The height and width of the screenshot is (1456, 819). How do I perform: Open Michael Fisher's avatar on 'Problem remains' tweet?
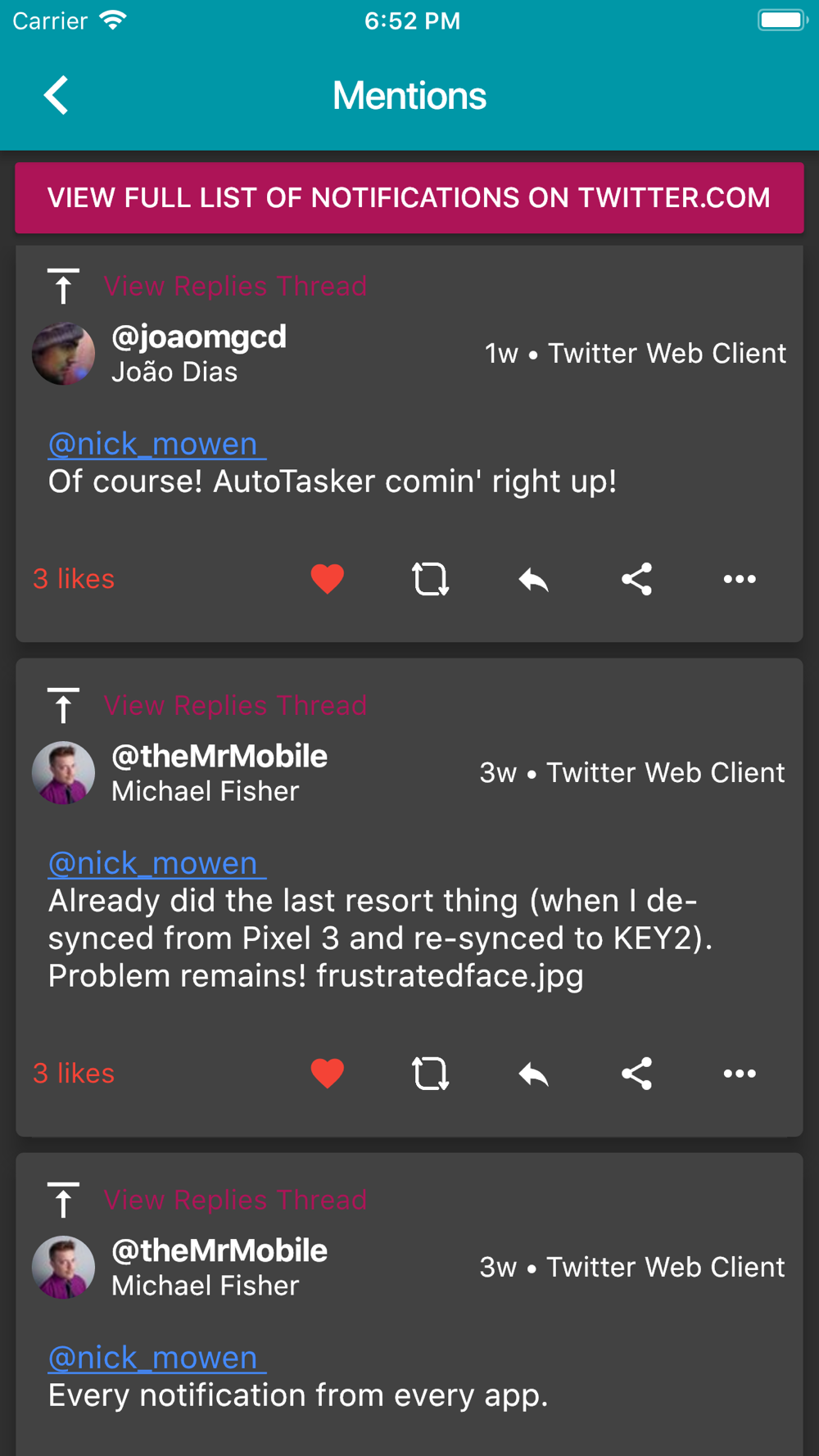click(63, 773)
